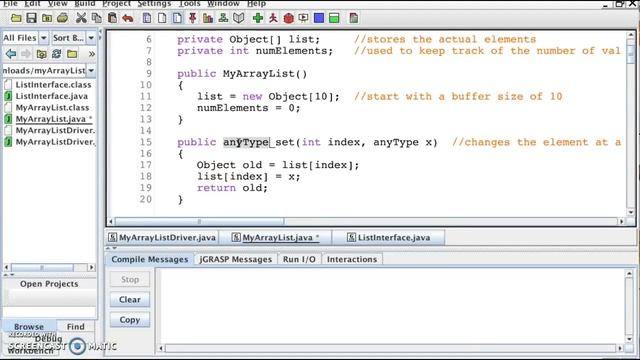The image size is (640, 360).
Task: Switch to ListInterface.java editor tab
Action: click(x=388, y=238)
